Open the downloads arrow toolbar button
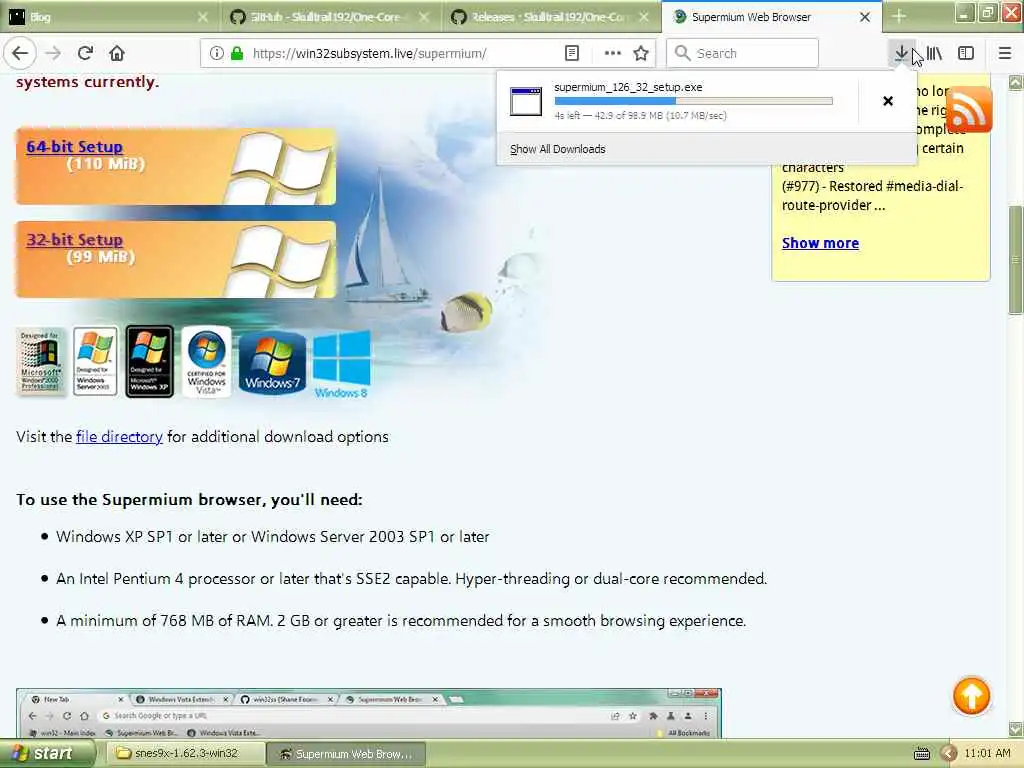 tap(901, 54)
